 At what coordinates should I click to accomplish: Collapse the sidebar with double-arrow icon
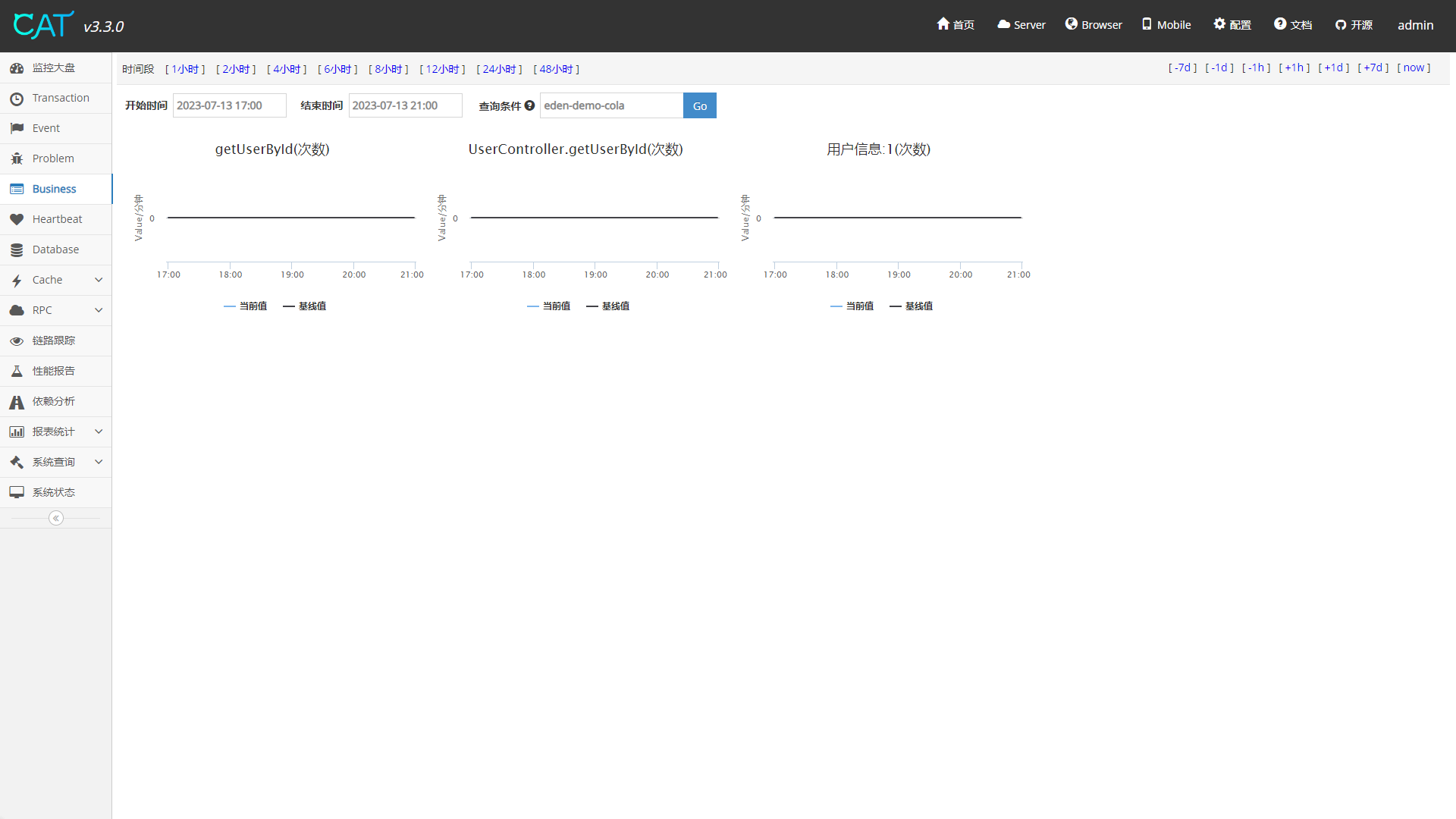[x=56, y=518]
